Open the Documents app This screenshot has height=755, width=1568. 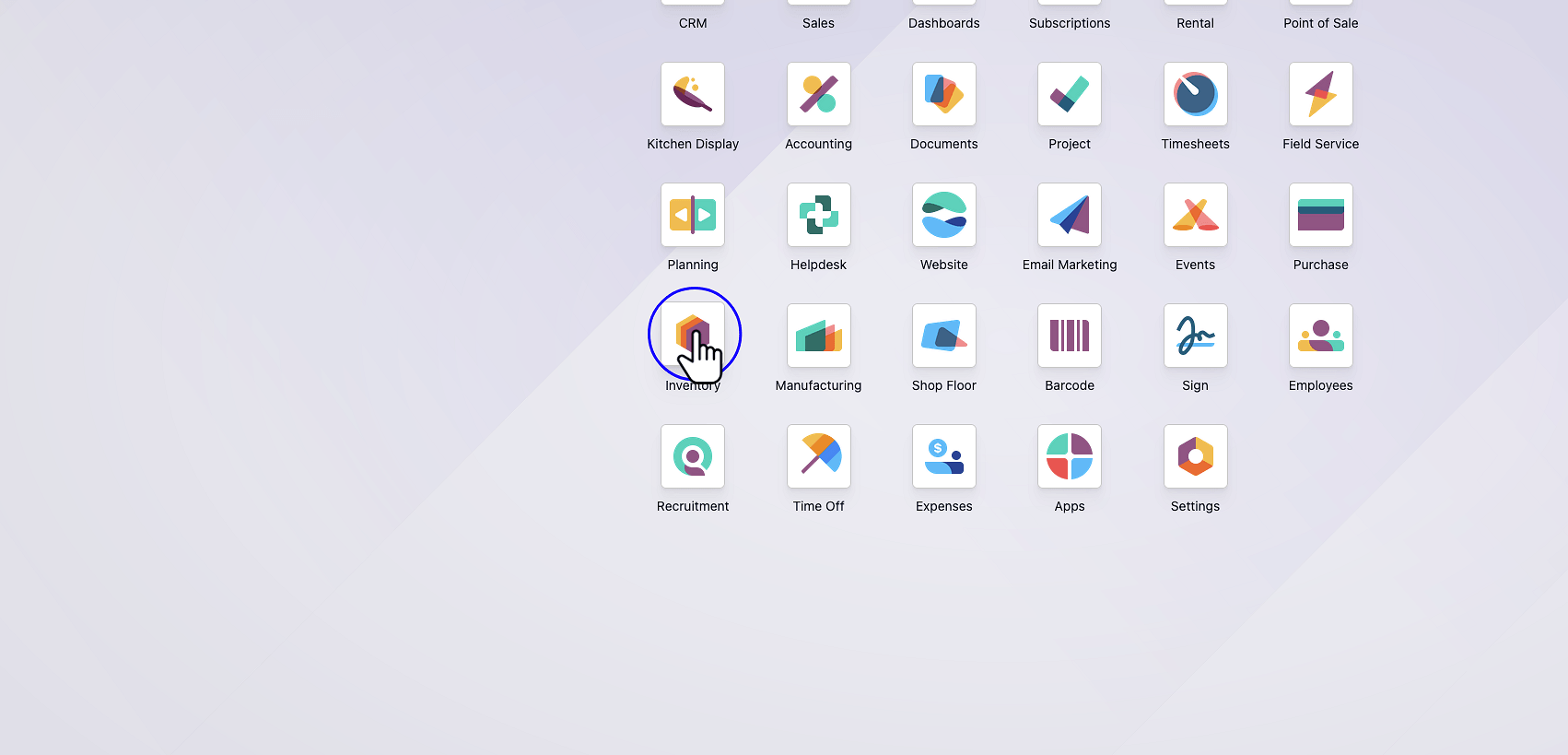(944, 94)
